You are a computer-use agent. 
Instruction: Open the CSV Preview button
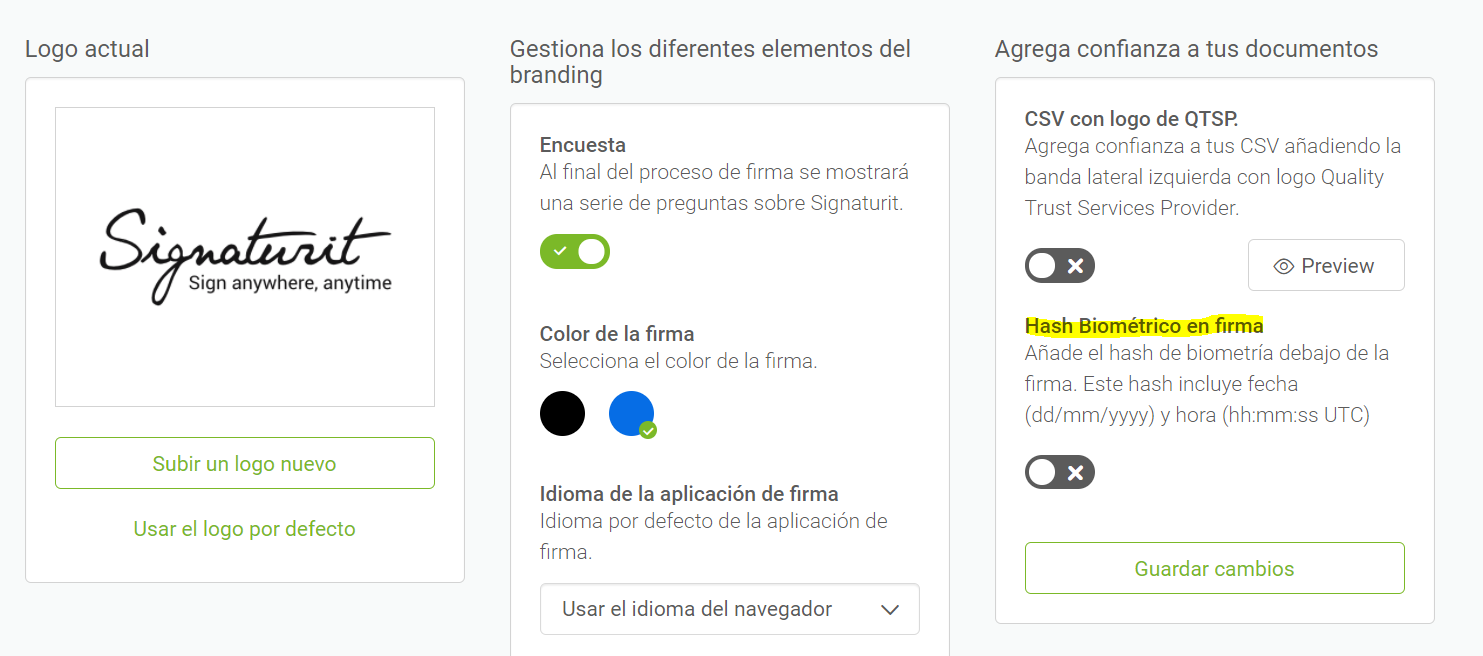pos(1326,265)
